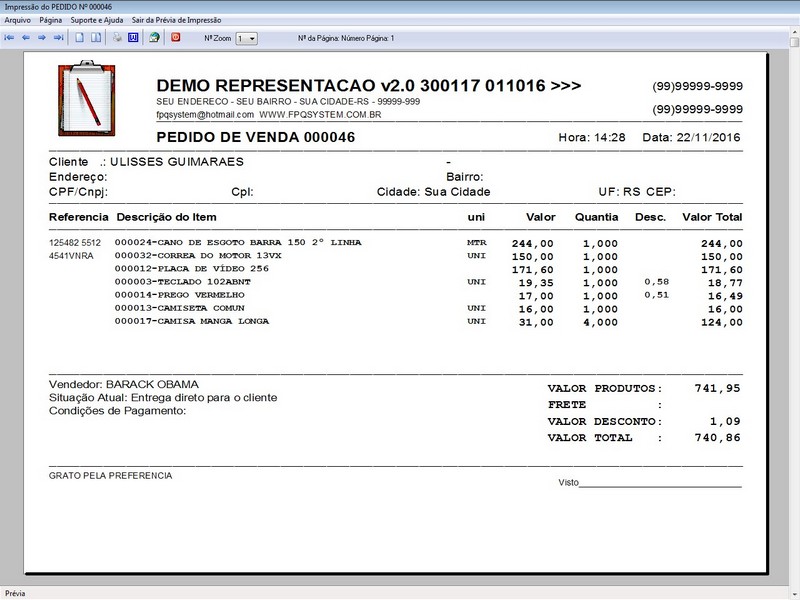Click the Quantia column header

(597, 217)
